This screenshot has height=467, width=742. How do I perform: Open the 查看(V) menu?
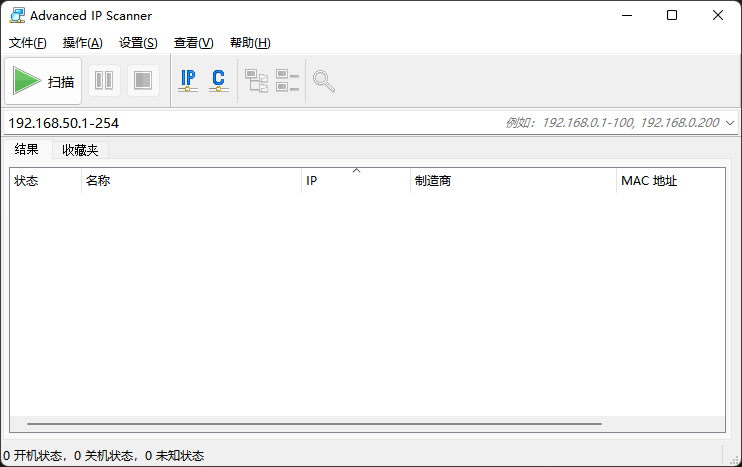click(194, 43)
